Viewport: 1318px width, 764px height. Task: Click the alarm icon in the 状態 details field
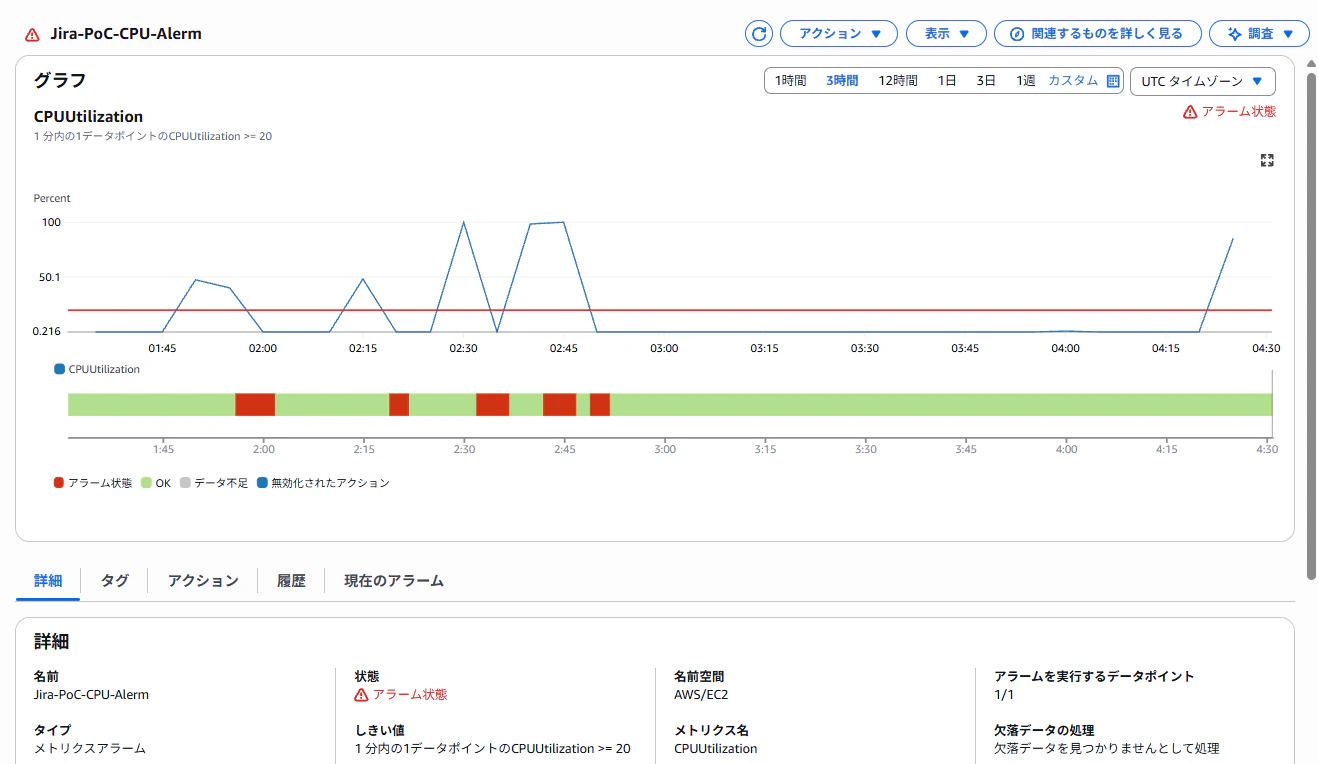(x=362, y=694)
